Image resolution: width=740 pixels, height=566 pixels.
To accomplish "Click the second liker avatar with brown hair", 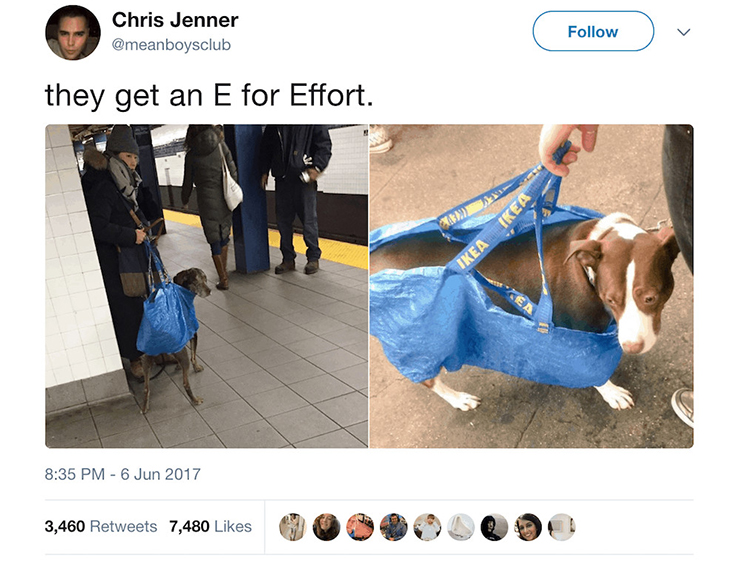I will point(326,527).
